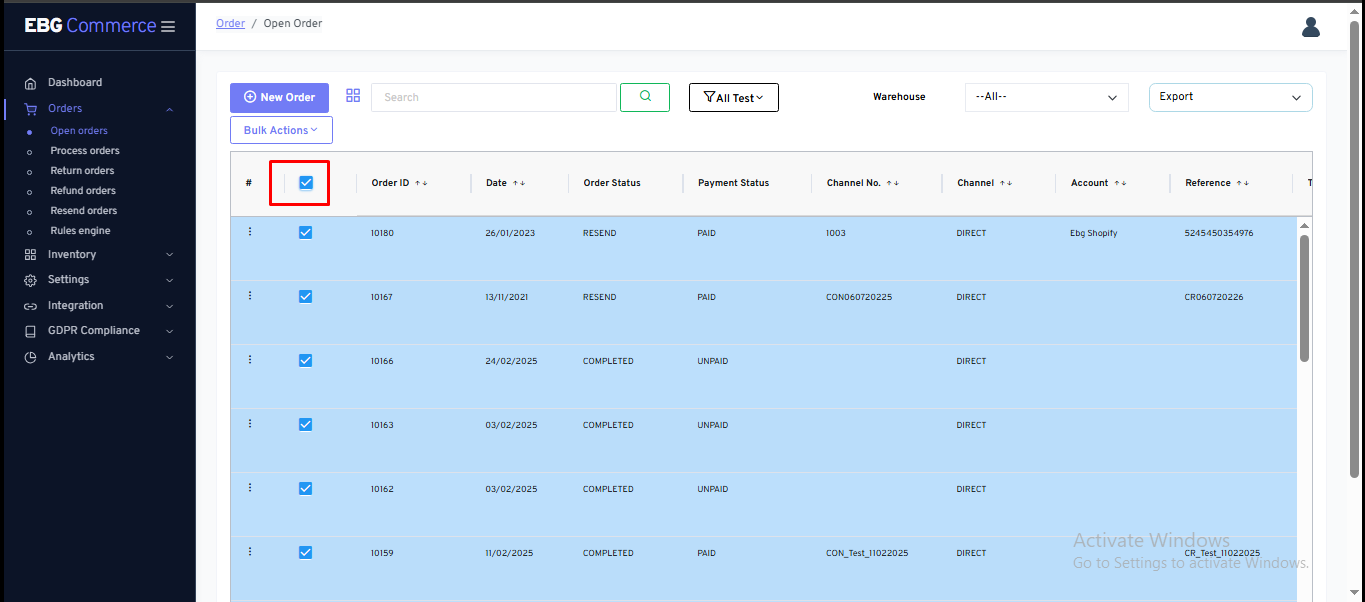Uncheck the select-all header checkbox

click(x=306, y=183)
